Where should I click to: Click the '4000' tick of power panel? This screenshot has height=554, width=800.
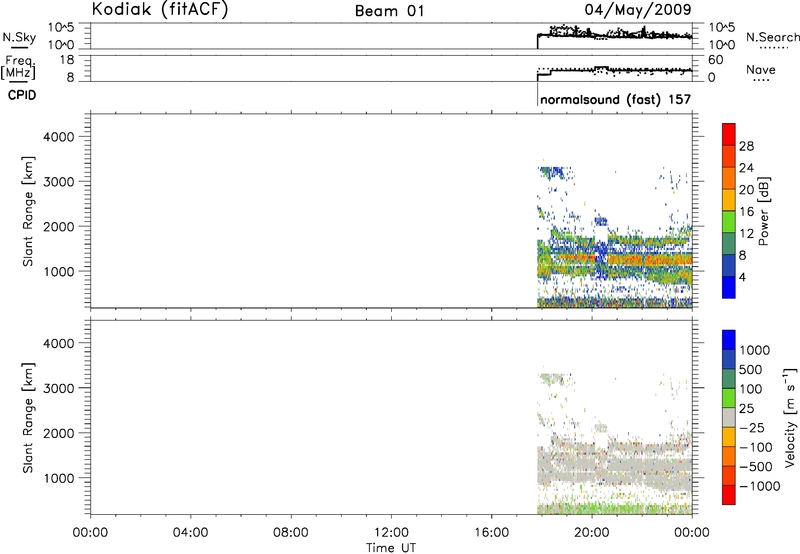(59, 137)
